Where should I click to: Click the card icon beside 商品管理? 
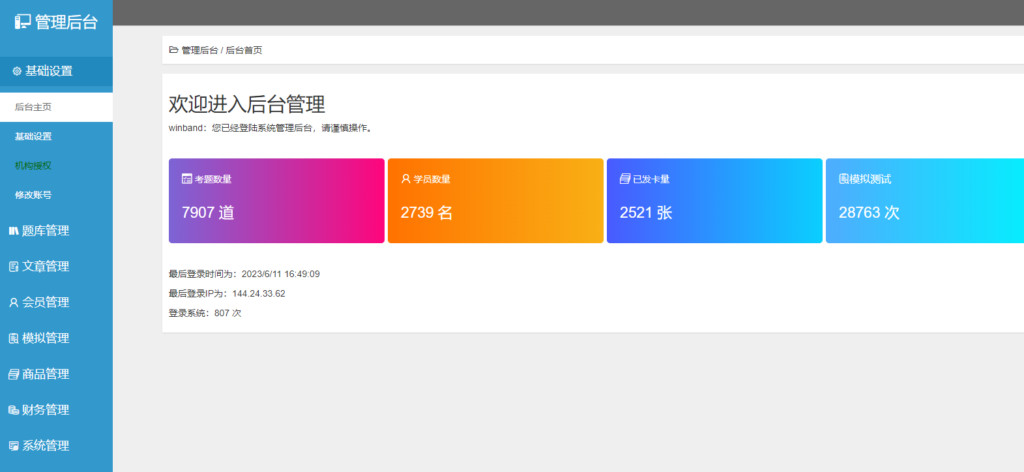(14, 374)
